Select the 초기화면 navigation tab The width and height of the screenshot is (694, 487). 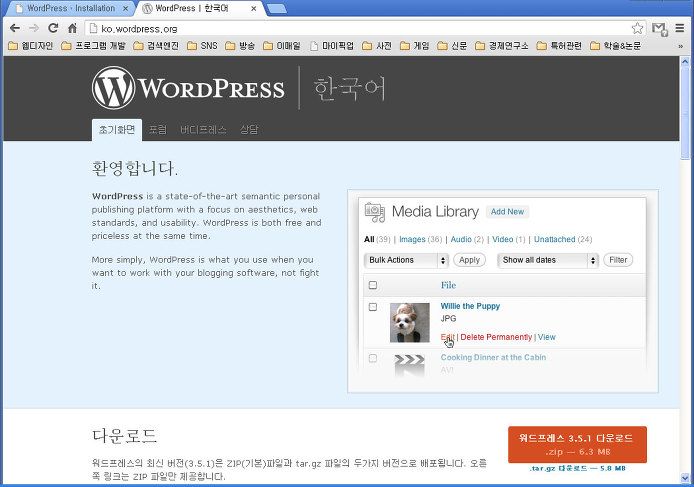tap(117, 130)
